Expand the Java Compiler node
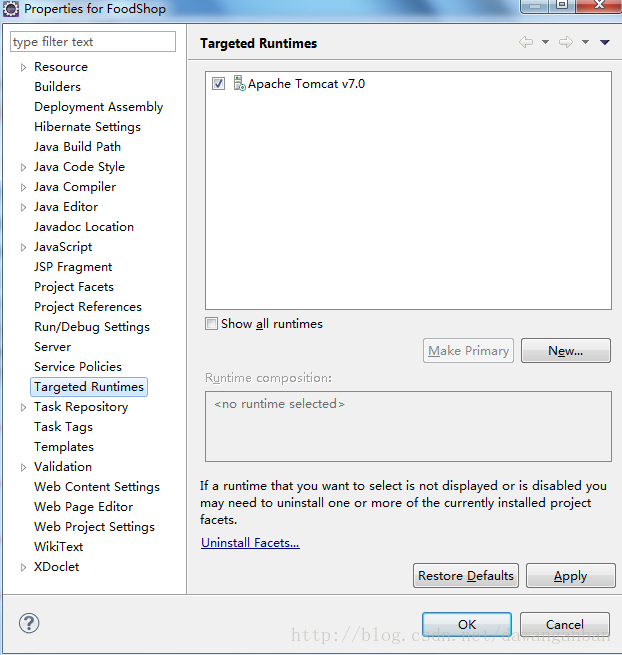Screen dimensions: 622x655 point(23,188)
